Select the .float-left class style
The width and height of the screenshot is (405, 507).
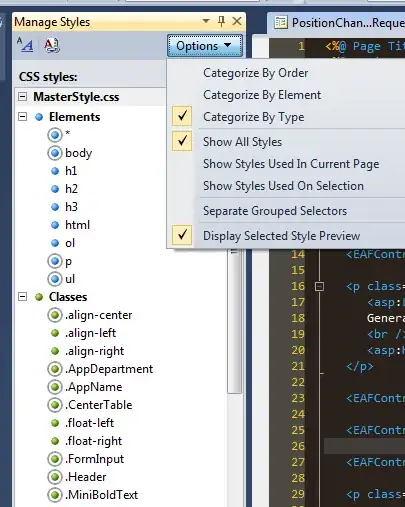pos(90,423)
